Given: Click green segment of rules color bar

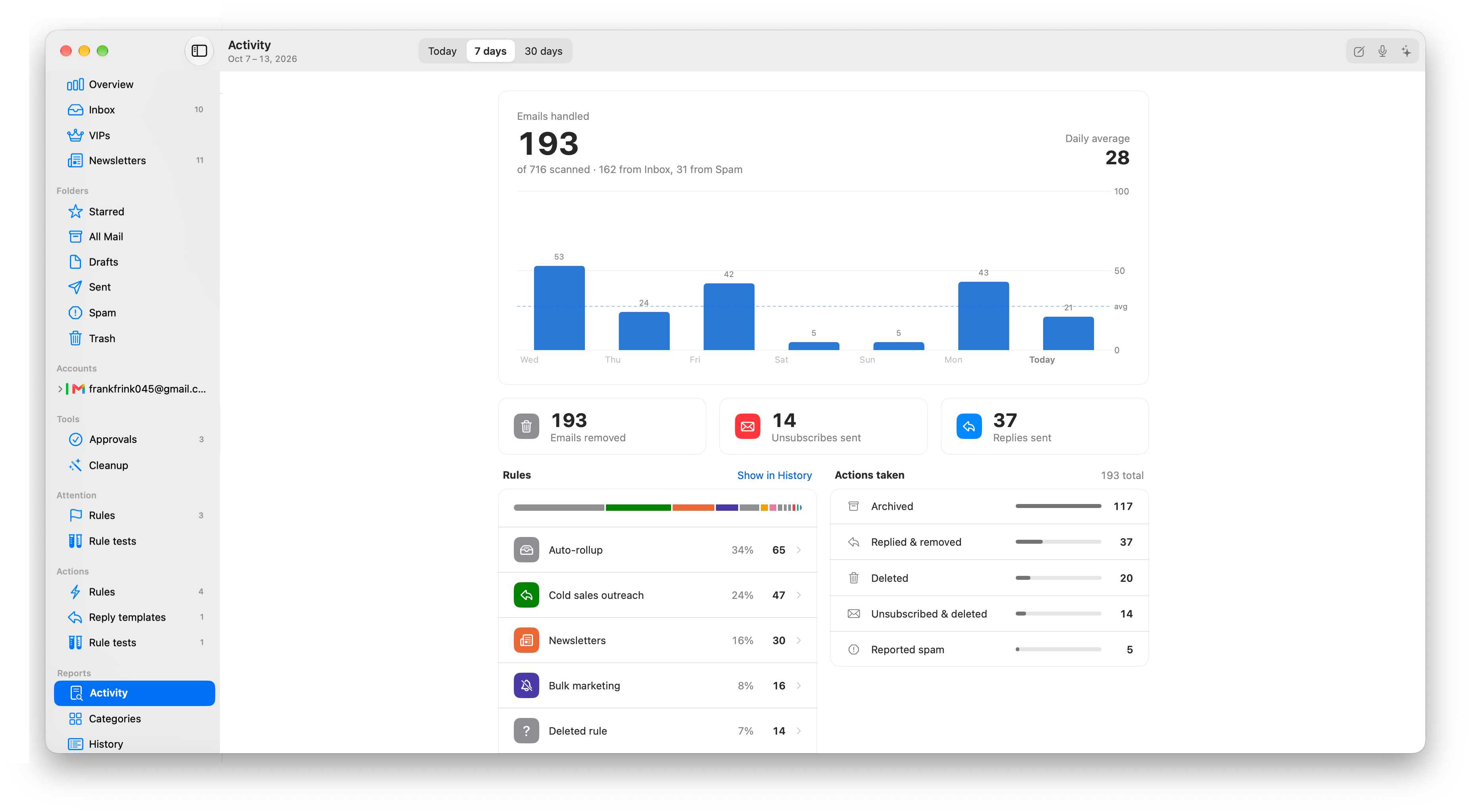Looking at the screenshot, I should click(x=638, y=508).
